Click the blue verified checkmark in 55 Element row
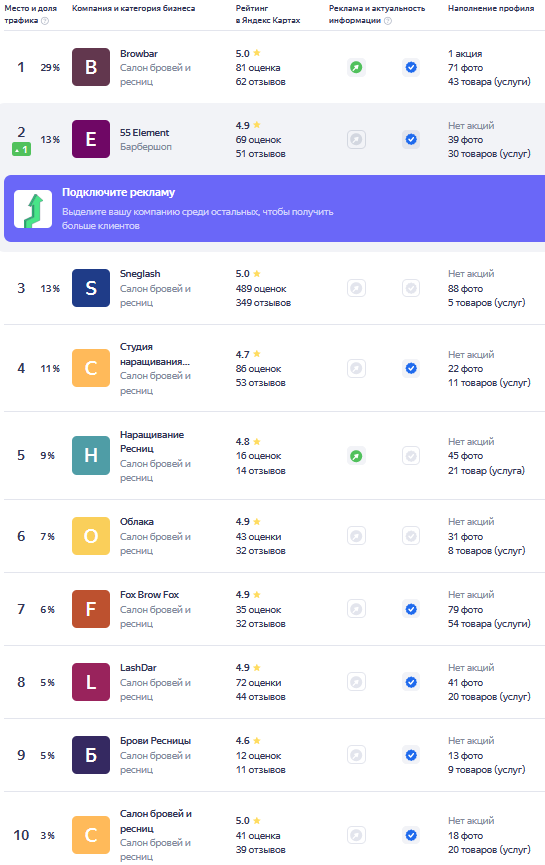 pyautogui.click(x=411, y=139)
